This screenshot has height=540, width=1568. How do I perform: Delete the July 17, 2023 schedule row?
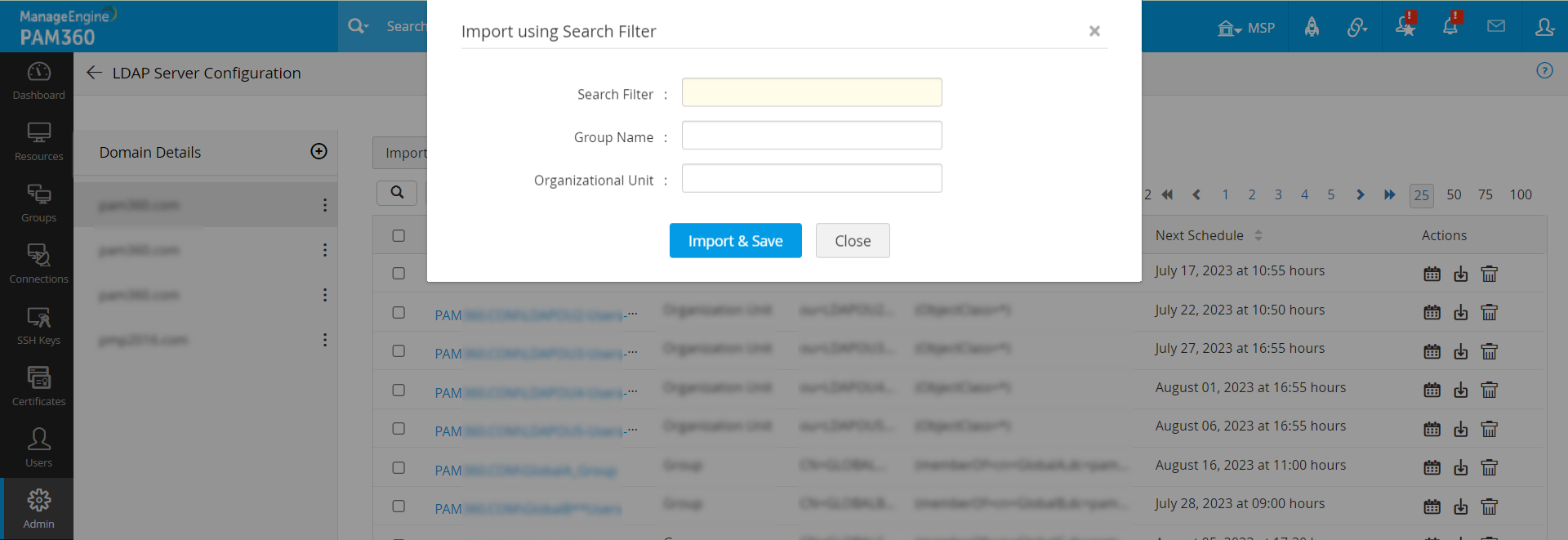point(1490,274)
